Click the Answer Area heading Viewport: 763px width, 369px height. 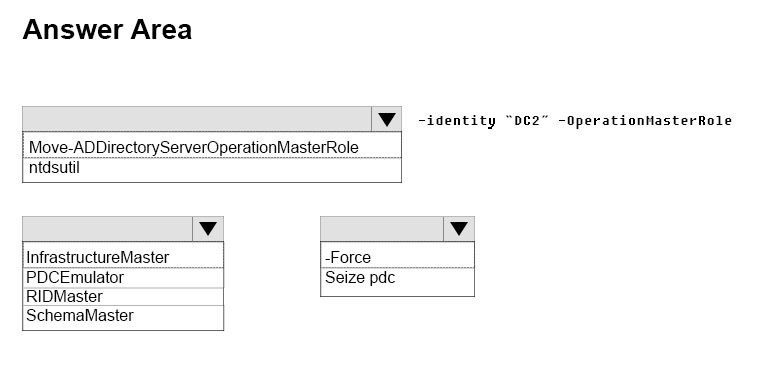pyautogui.click(x=107, y=30)
